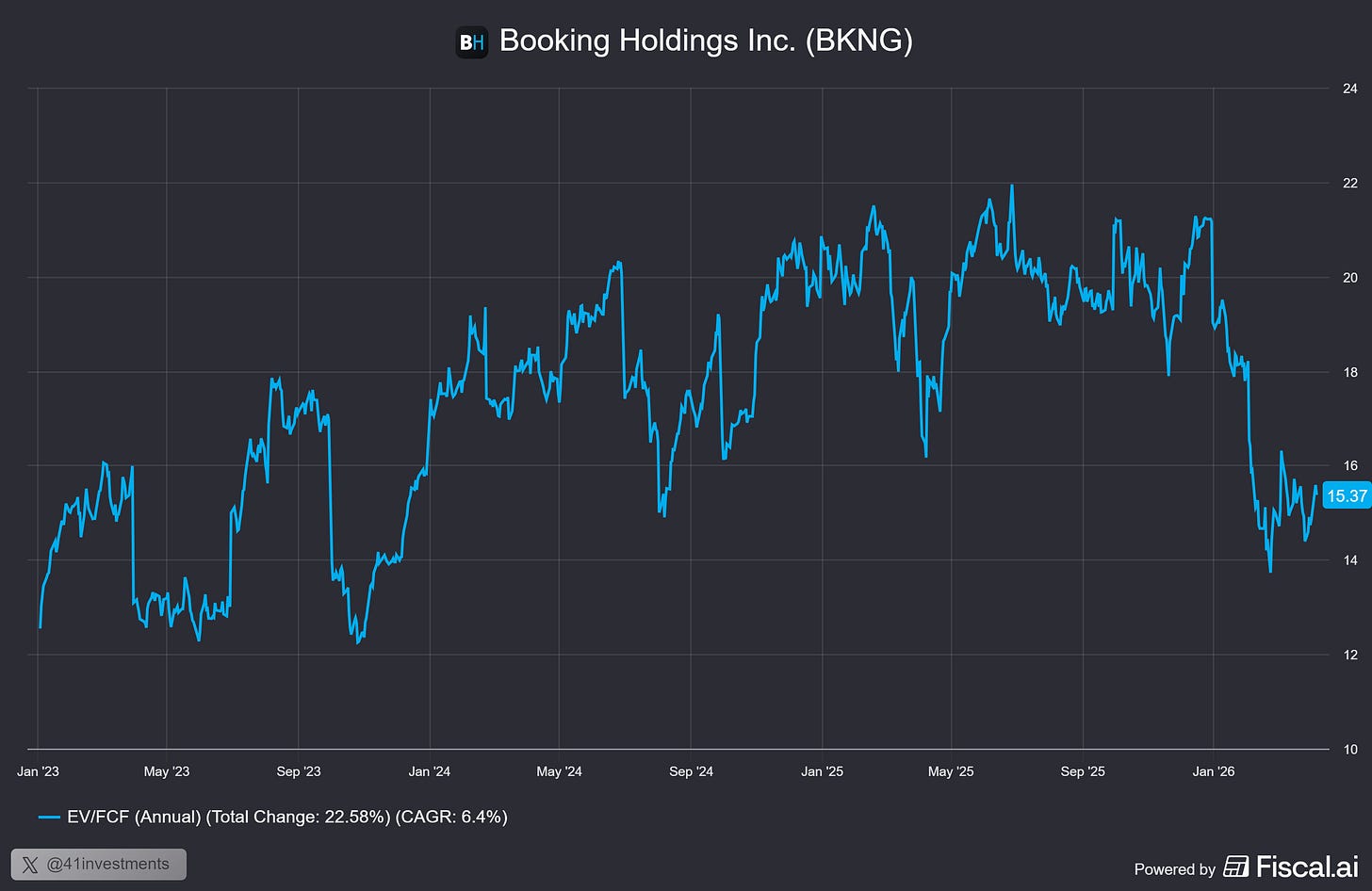Click the Fiscal.ai logo icon
1372x891 pixels.
[x=1236, y=867]
